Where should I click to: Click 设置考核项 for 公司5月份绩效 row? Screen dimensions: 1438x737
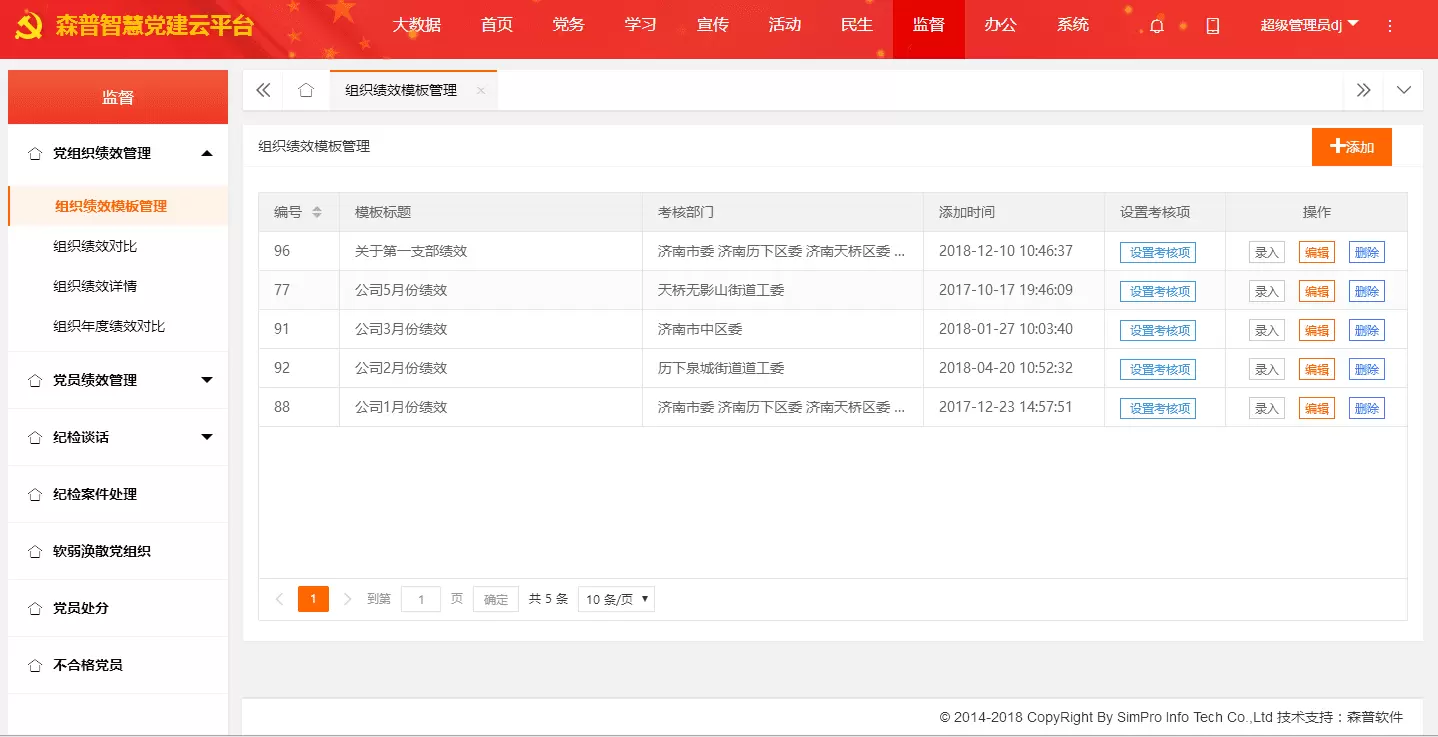[1158, 291]
